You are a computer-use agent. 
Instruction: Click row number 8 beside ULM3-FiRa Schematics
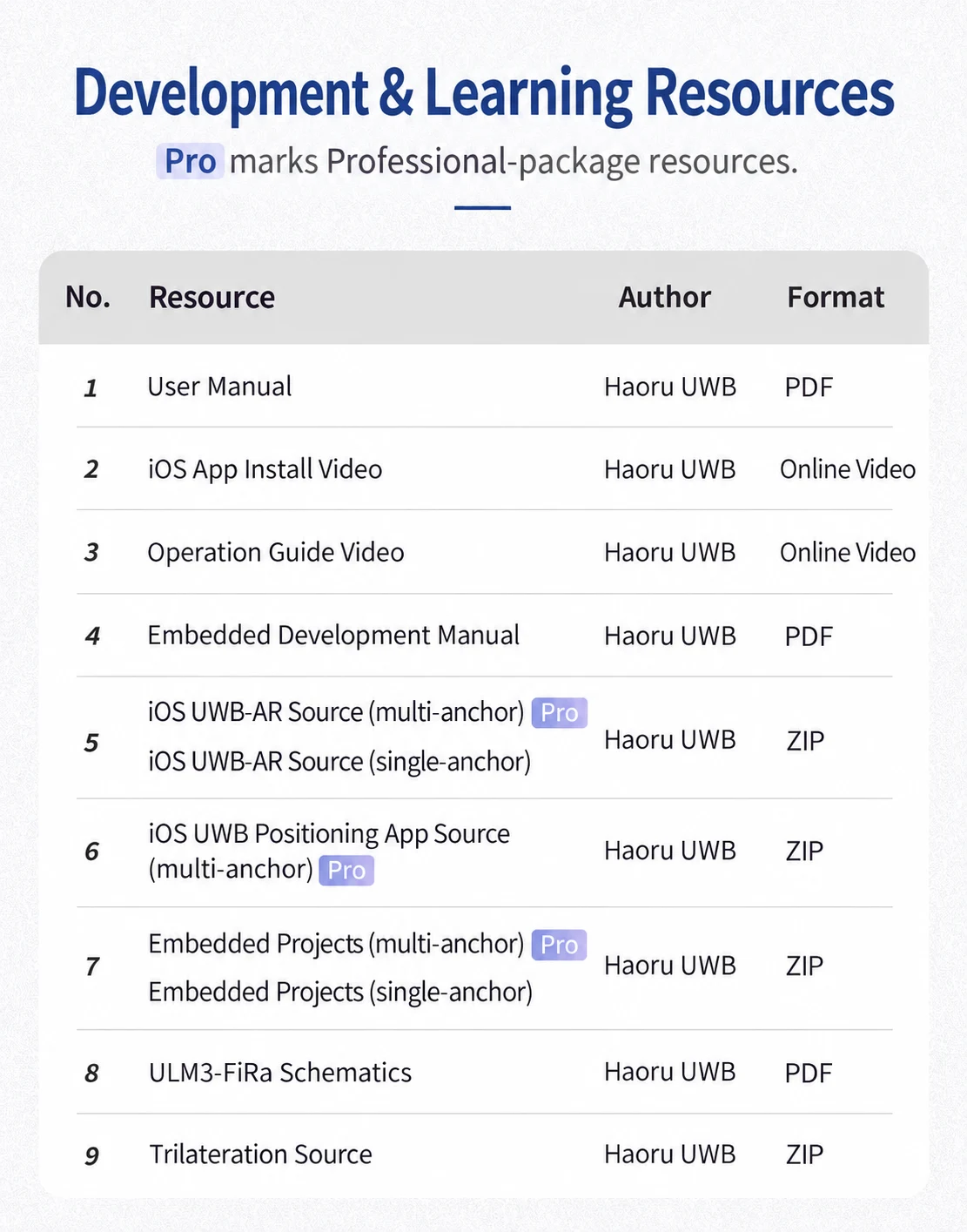coord(91,1074)
